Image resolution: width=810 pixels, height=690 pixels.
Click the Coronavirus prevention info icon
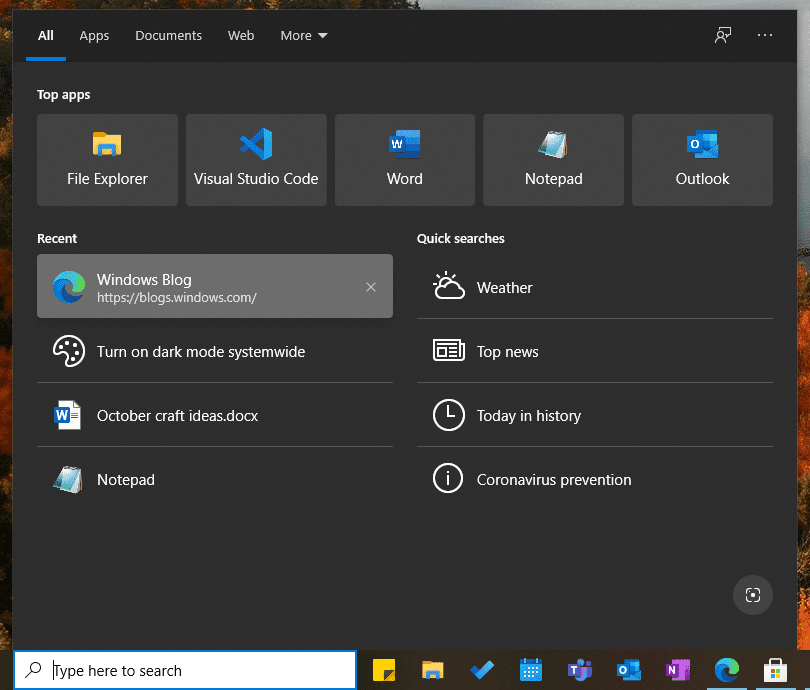pyautogui.click(x=448, y=478)
